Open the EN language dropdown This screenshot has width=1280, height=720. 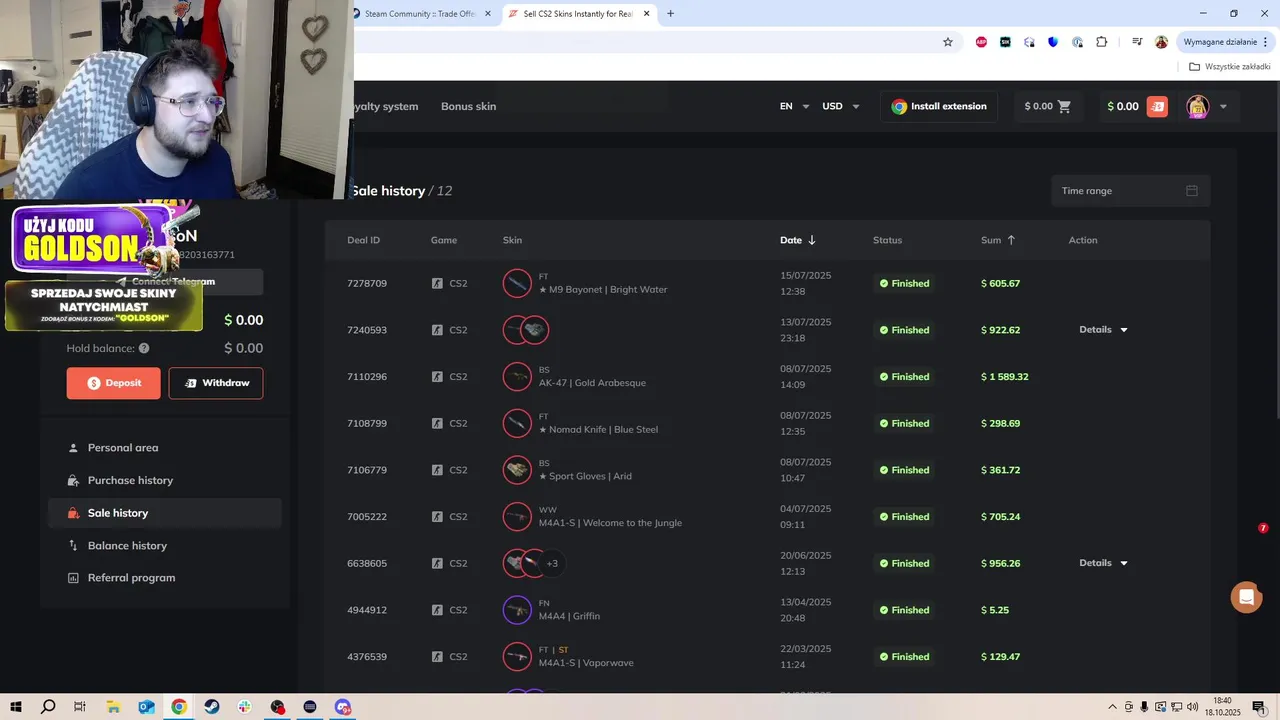[x=794, y=106]
